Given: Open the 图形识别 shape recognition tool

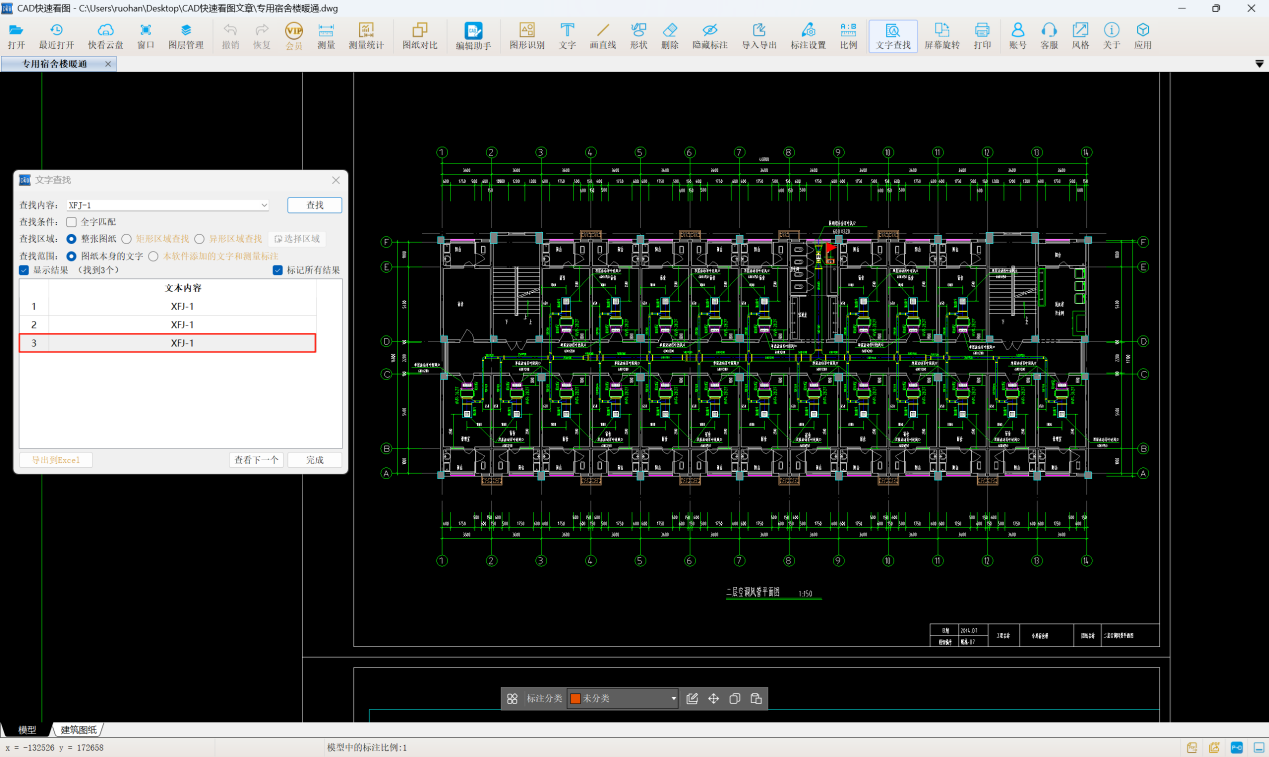Looking at the screenshot, I should click(x=526, y=36).
